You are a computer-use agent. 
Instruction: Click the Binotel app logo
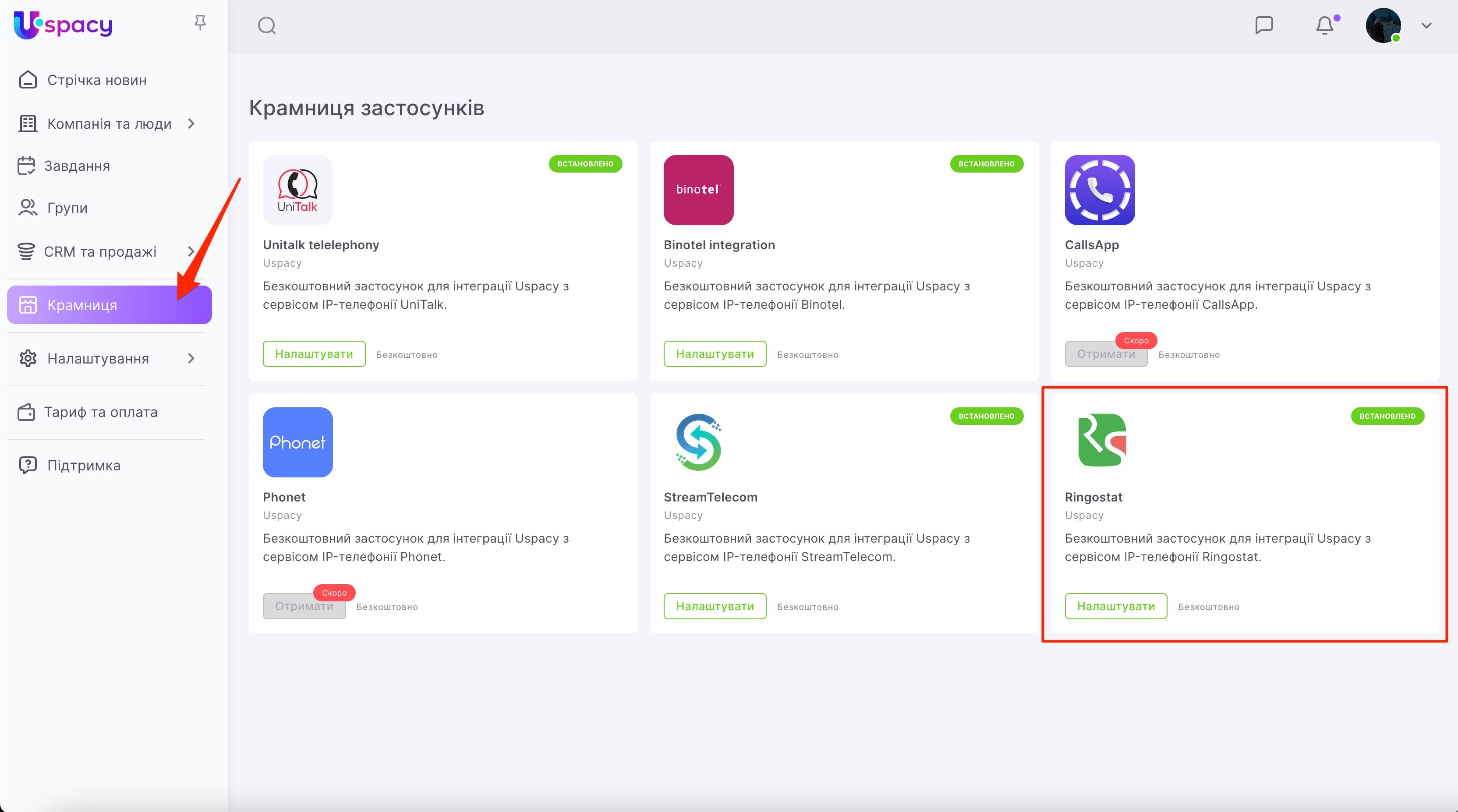[698, 190]
